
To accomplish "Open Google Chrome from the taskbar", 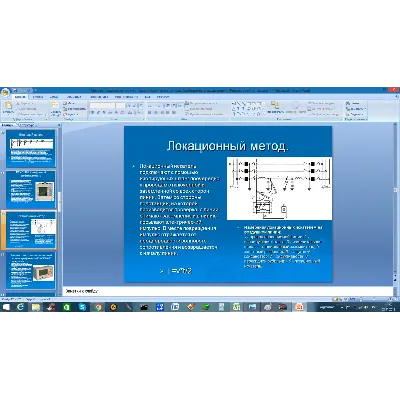I will tap(98, 307).
